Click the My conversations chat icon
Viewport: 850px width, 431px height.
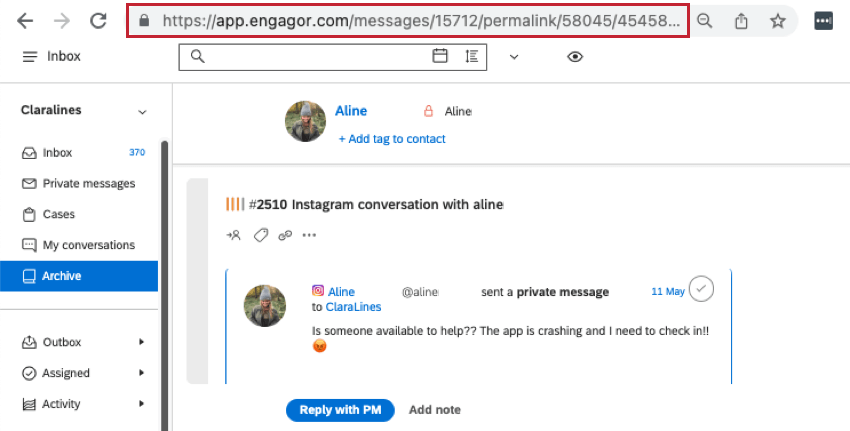[x=29, y=245]
